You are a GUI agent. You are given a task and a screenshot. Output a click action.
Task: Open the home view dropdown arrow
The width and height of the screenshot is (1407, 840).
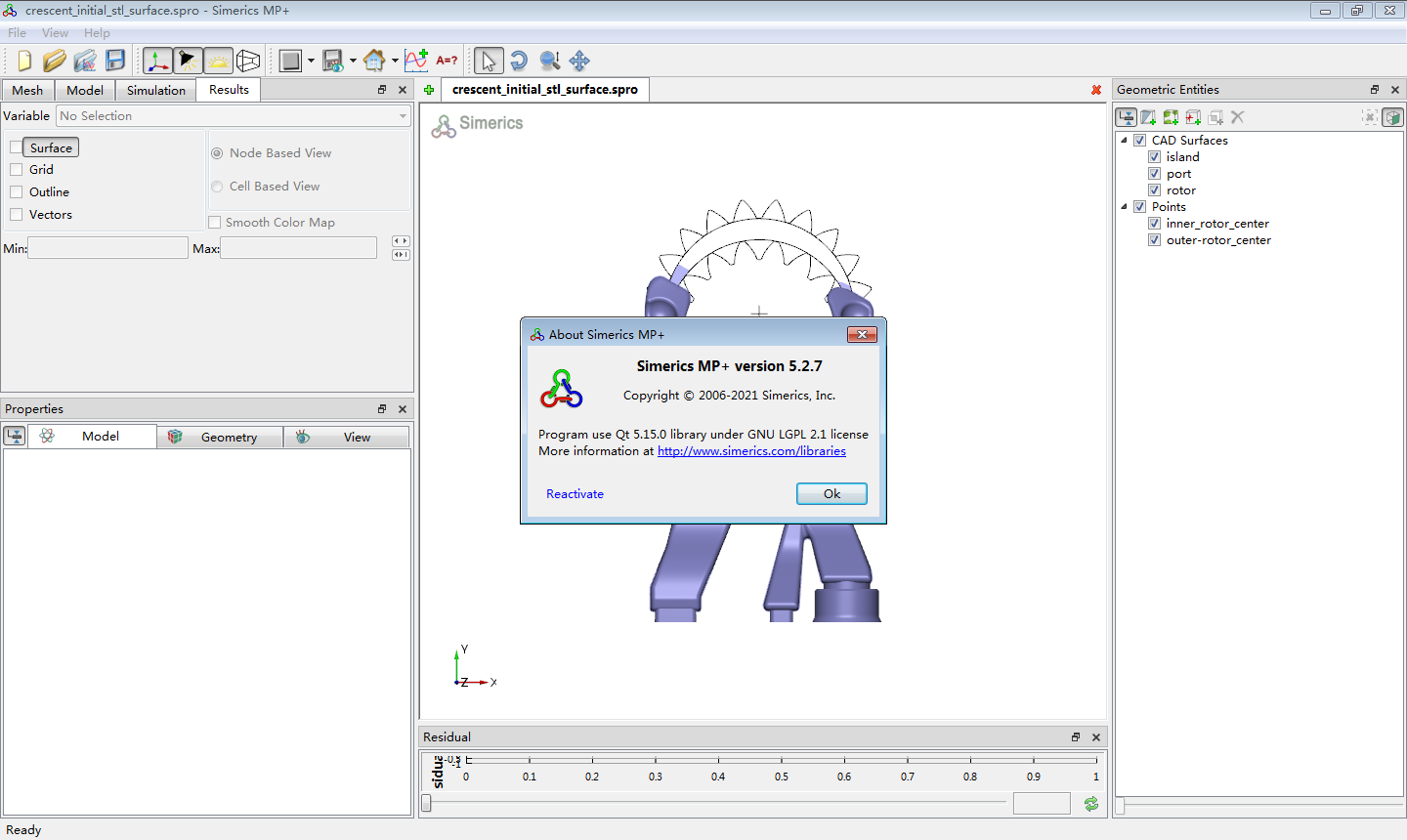point(395,61)
